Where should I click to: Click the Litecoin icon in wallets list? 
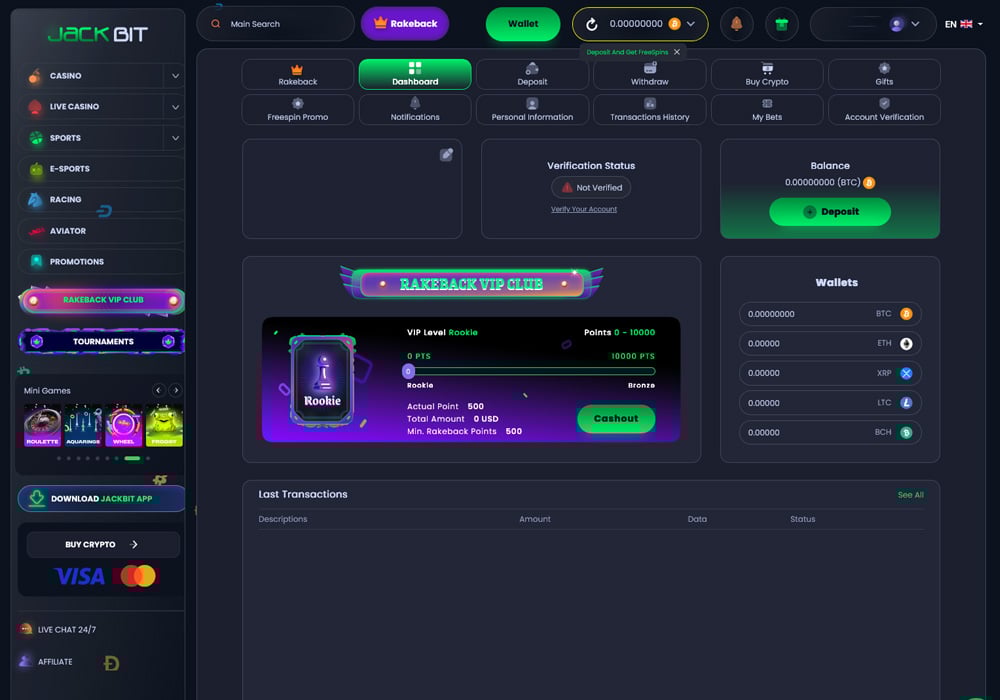coord(906,403)
